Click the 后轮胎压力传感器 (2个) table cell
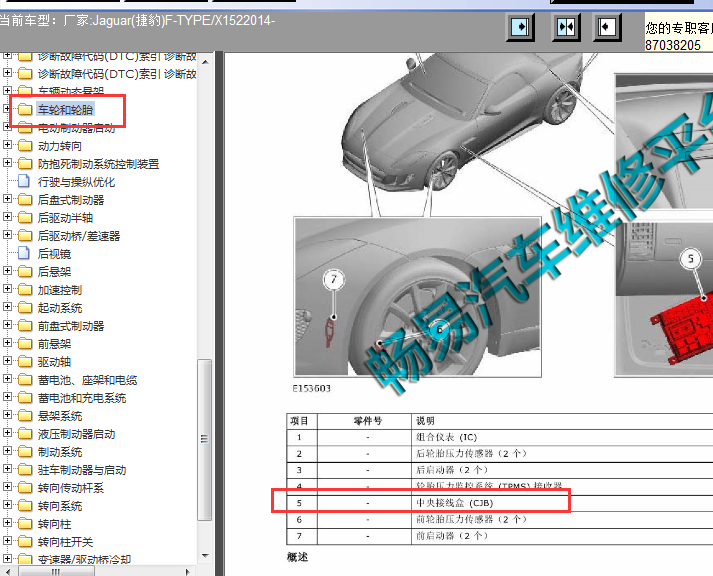This screenshot has height=576, width=713. (471, 454)
